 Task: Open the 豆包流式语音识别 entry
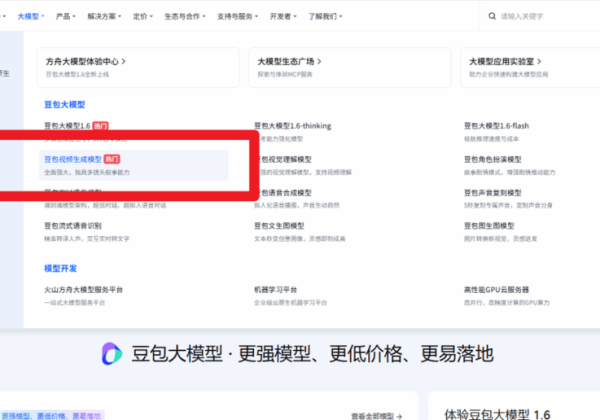pos(73,226)
